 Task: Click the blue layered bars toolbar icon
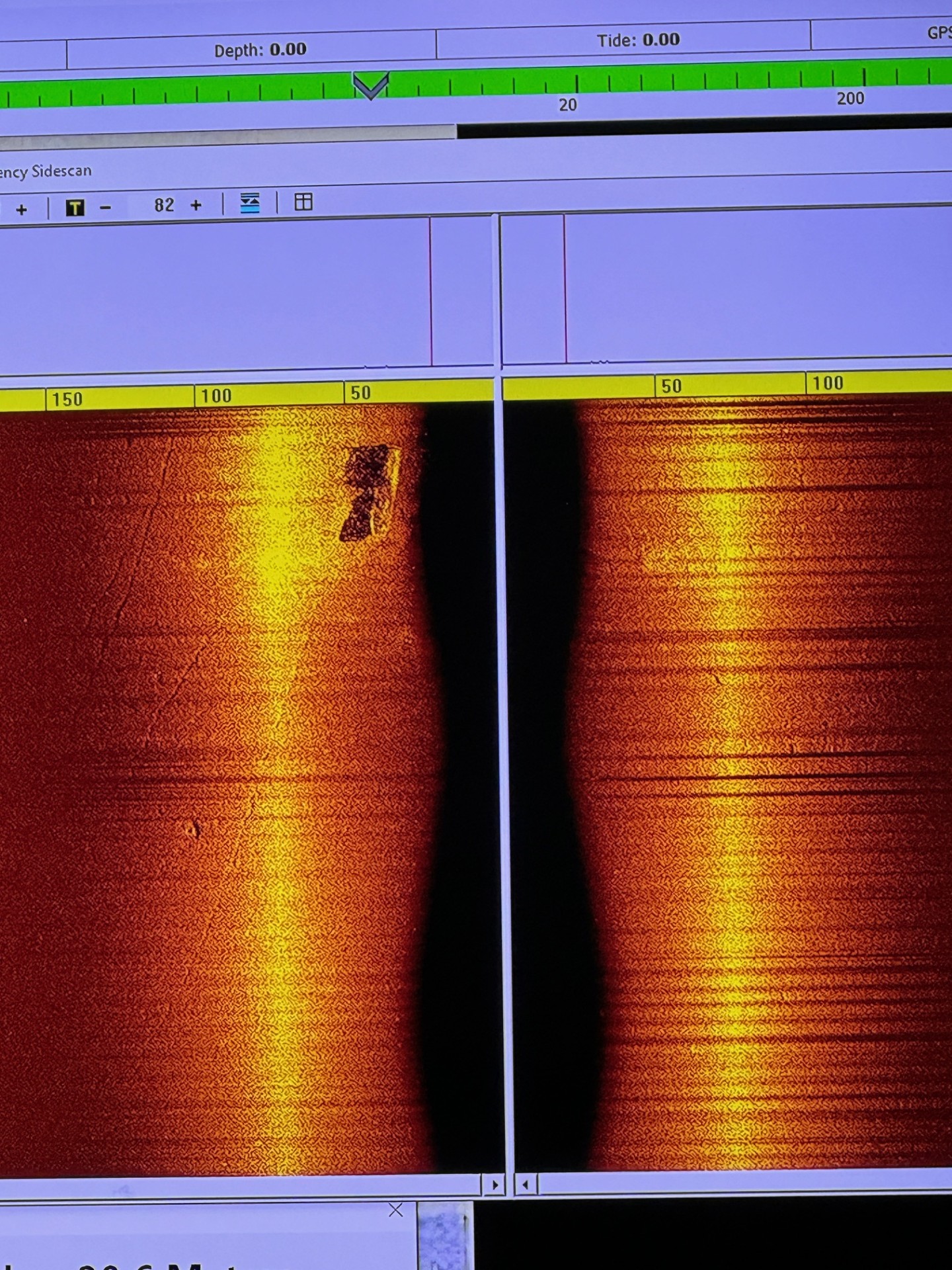coord(250,203)
